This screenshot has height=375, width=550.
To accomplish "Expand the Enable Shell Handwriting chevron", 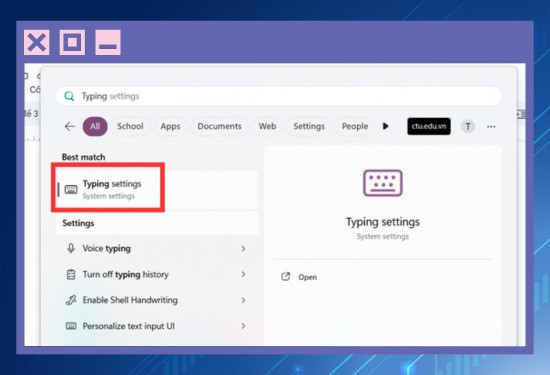I will pyautogui.click(x=243, y=300).
